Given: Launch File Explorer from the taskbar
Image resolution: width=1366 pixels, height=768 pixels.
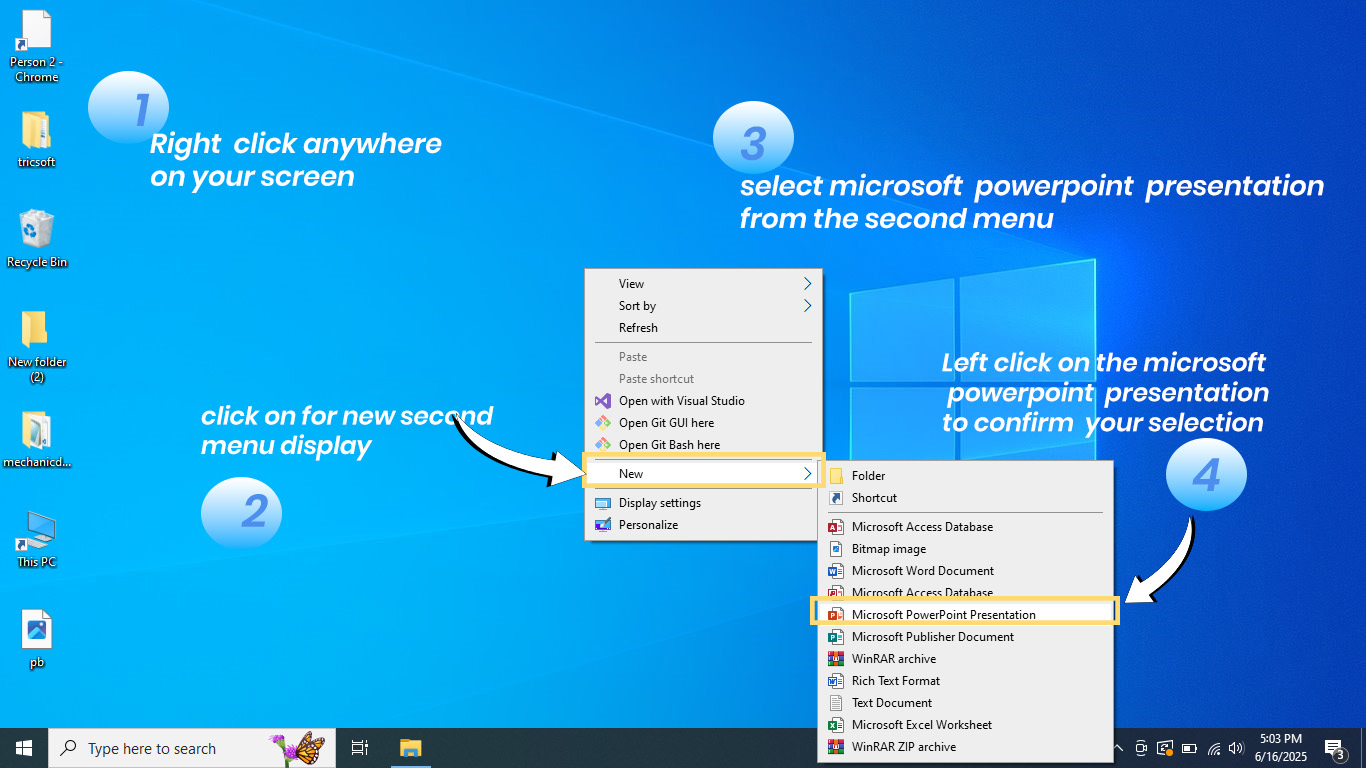Looking at the screenshot, I should coord(410,748).
